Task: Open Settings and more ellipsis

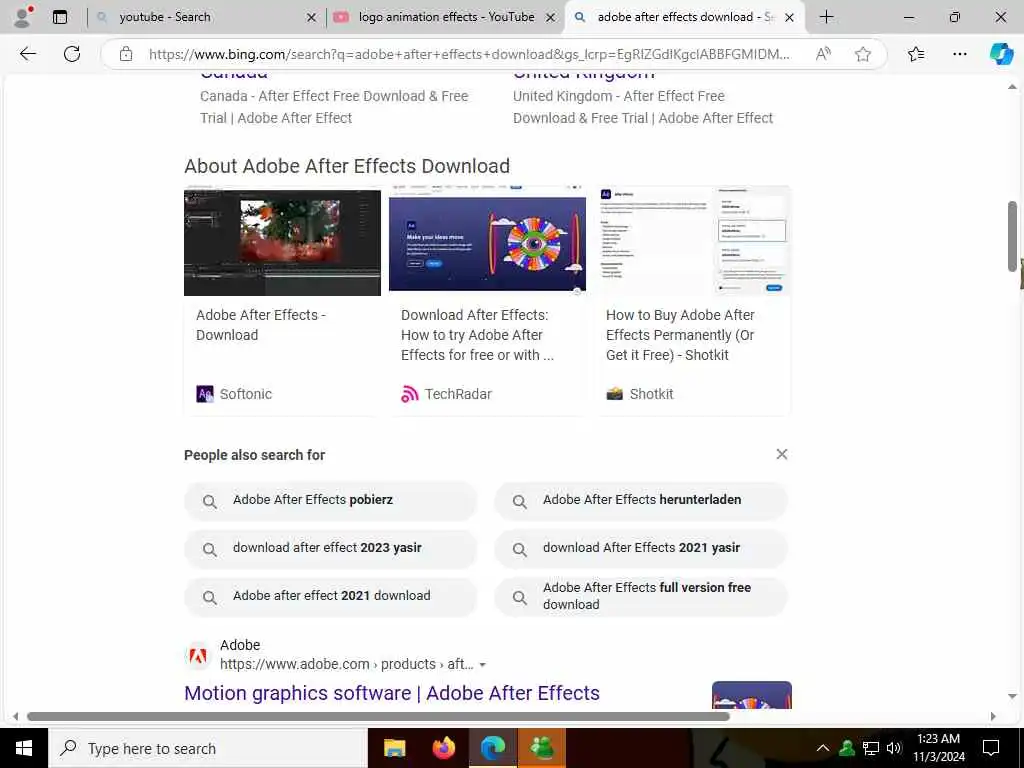Action: tap(960, 54)
